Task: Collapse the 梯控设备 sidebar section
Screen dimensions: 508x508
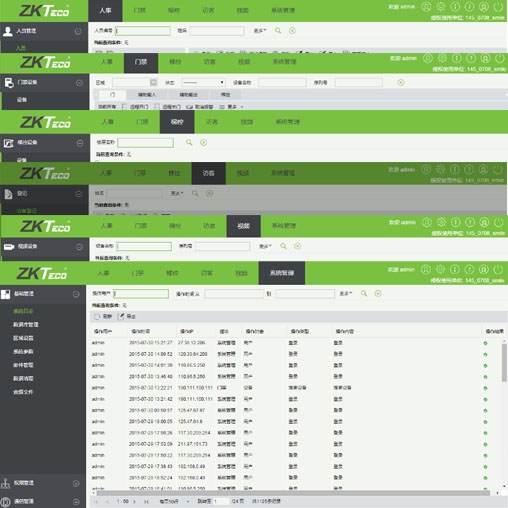Action: (80, 143)
